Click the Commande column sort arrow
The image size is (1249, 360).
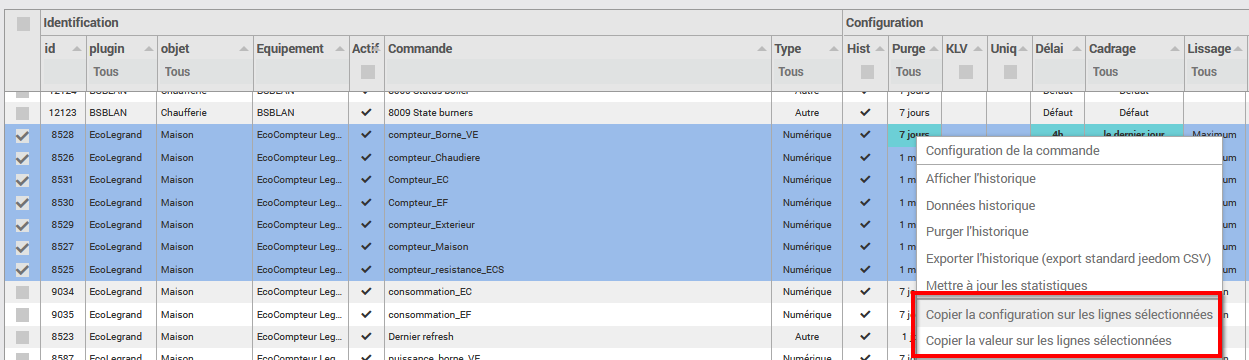[762, 49]
